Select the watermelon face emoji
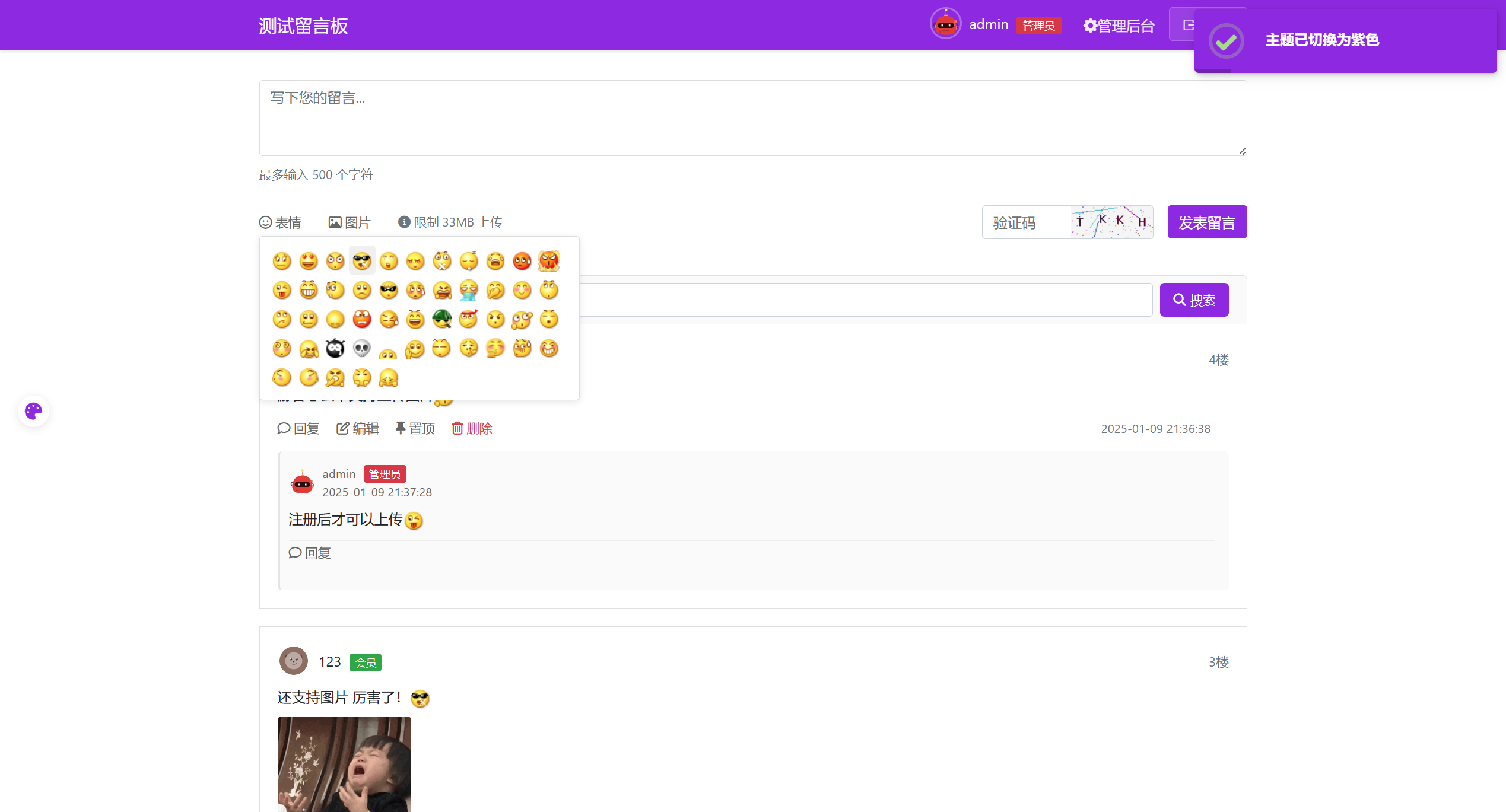The width and height of the screenshot is (1506, 812). (442, 319)
